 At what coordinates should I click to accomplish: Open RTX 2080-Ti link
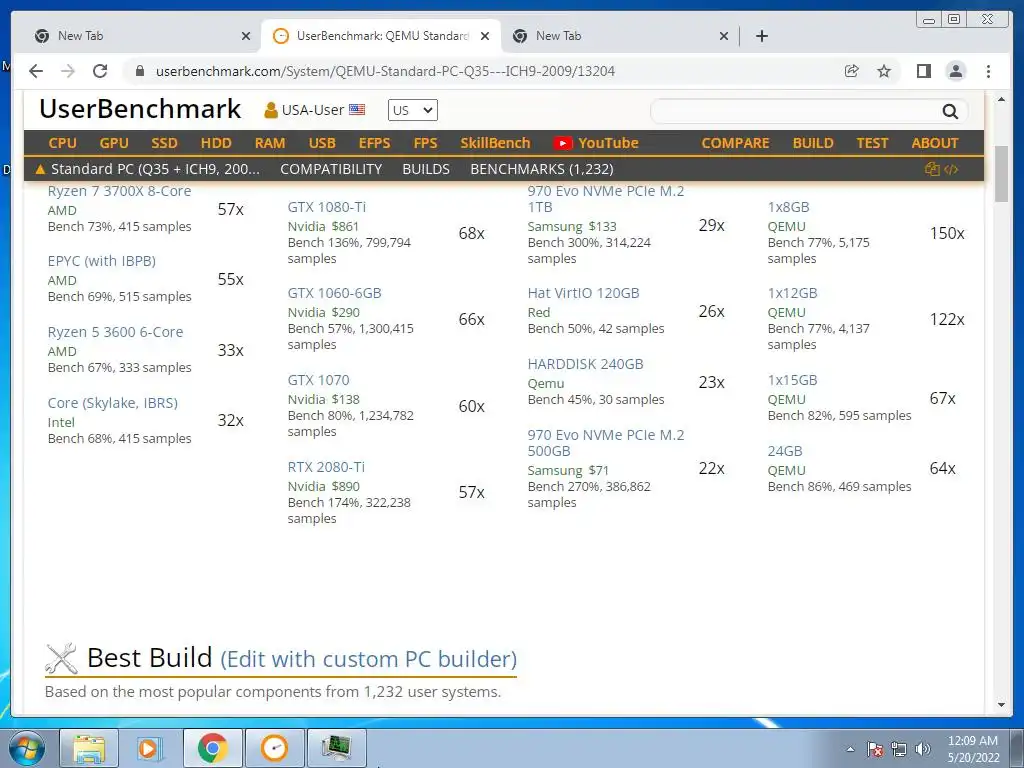pyautogui.click(x=326, y=467)
